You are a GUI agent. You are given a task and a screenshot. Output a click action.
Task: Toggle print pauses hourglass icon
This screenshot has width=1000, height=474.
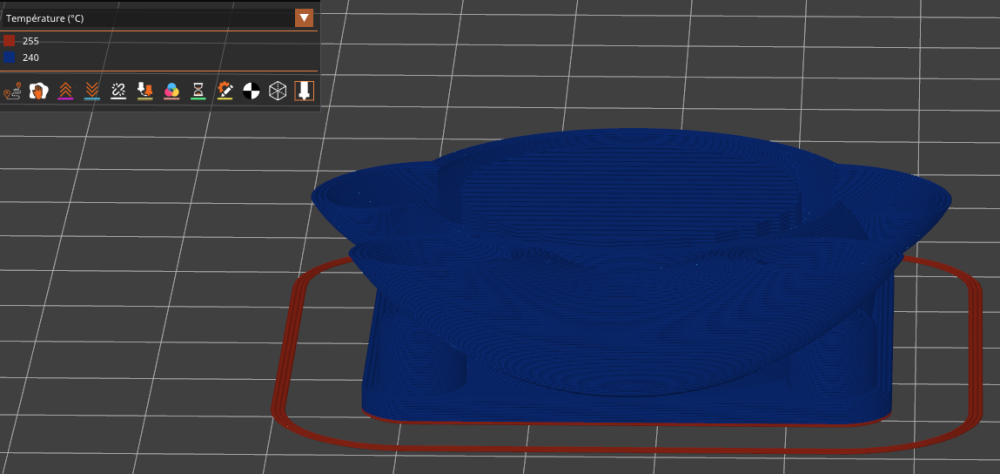[x=198, y=91]
